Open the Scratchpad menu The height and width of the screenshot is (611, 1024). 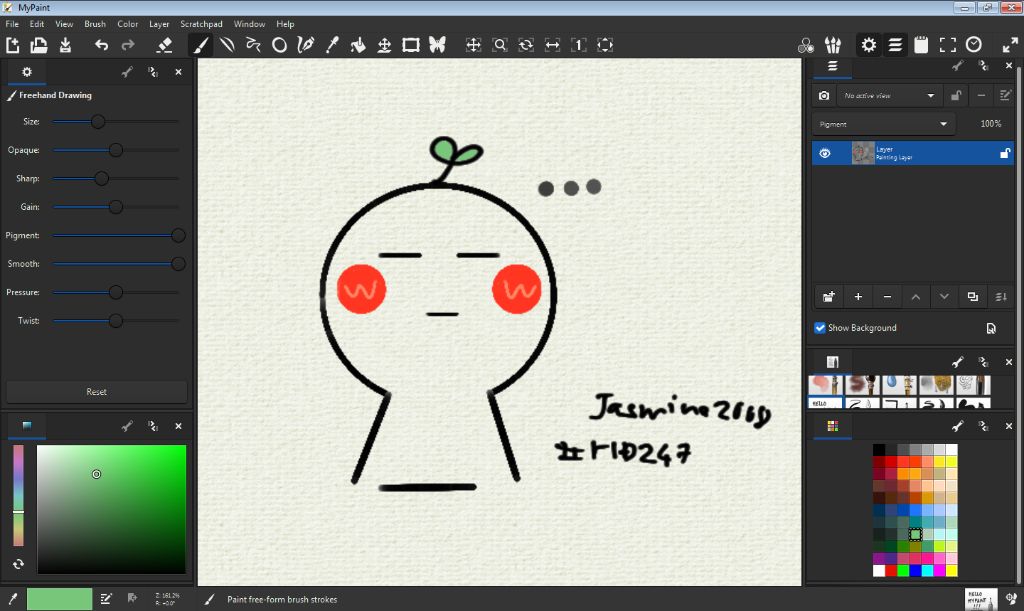point(201,24)
